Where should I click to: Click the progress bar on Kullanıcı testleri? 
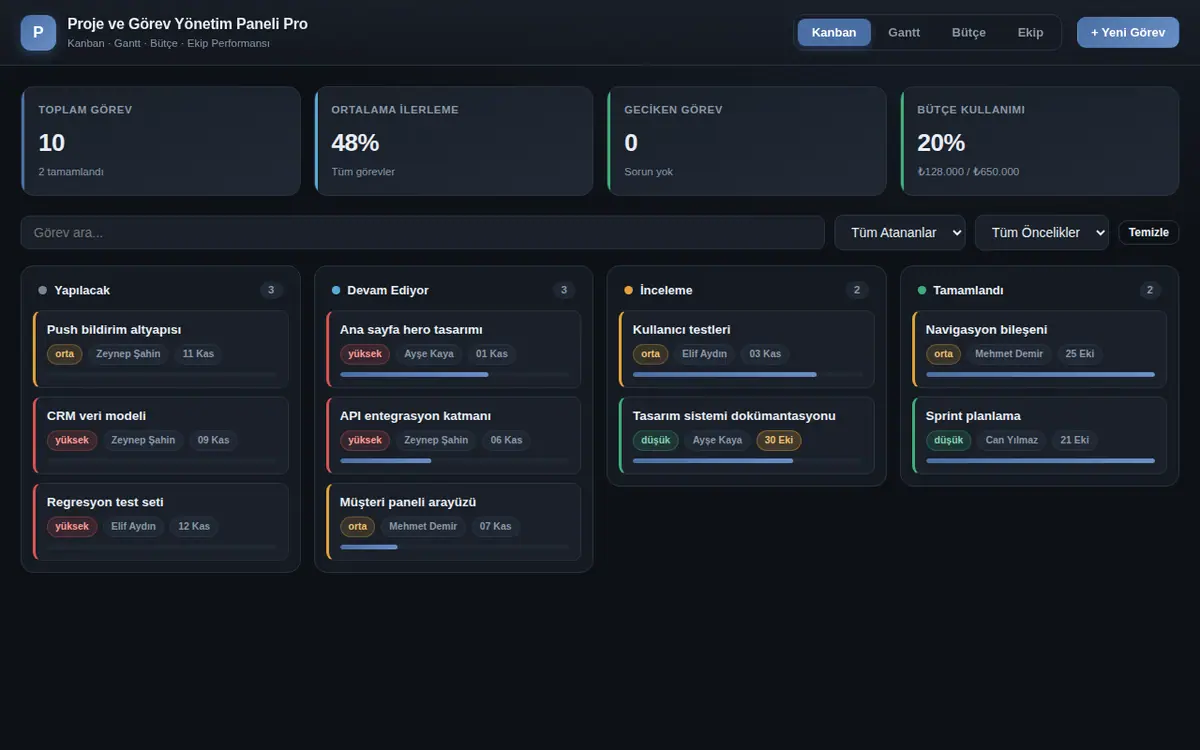[747, 374]
